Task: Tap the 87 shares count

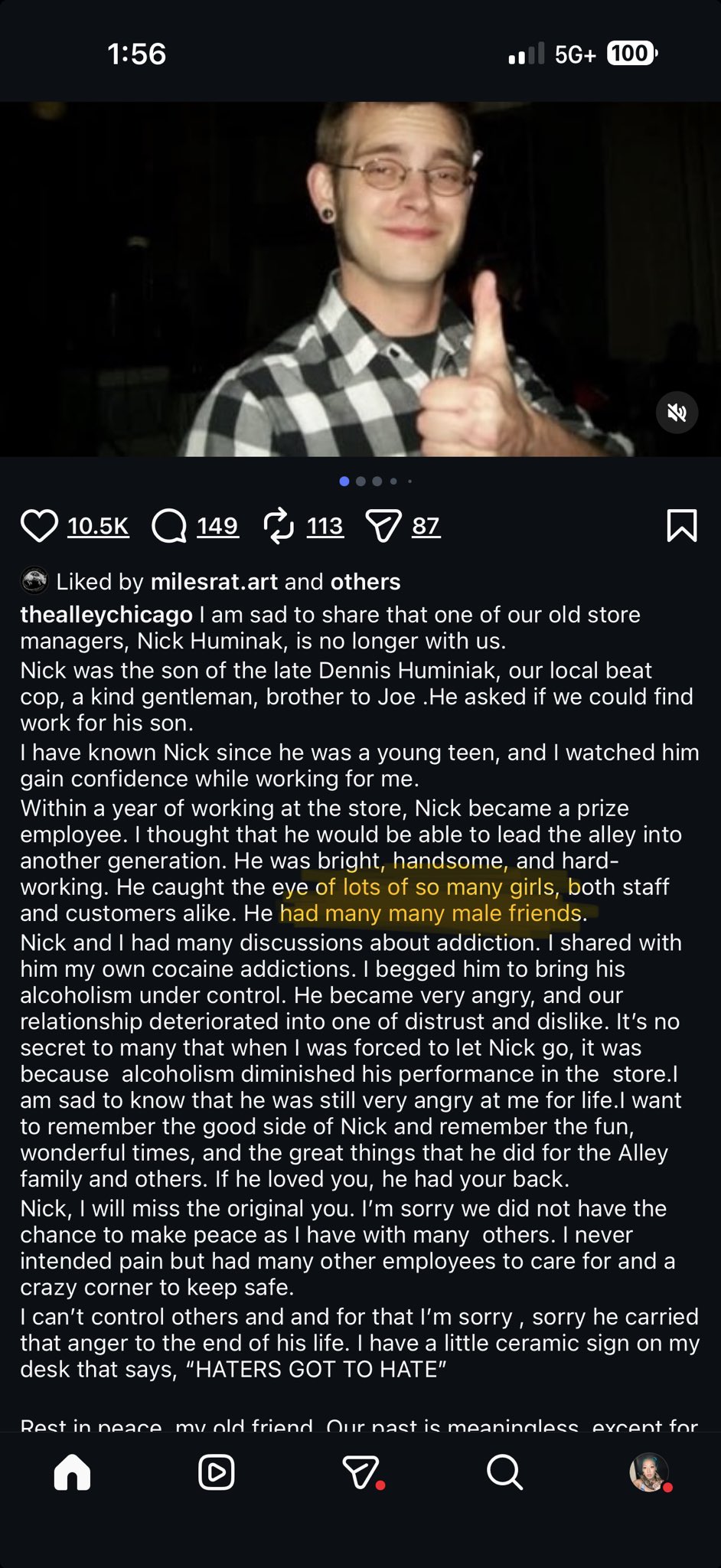Action: pyautogui.click(x=426, y=526)
